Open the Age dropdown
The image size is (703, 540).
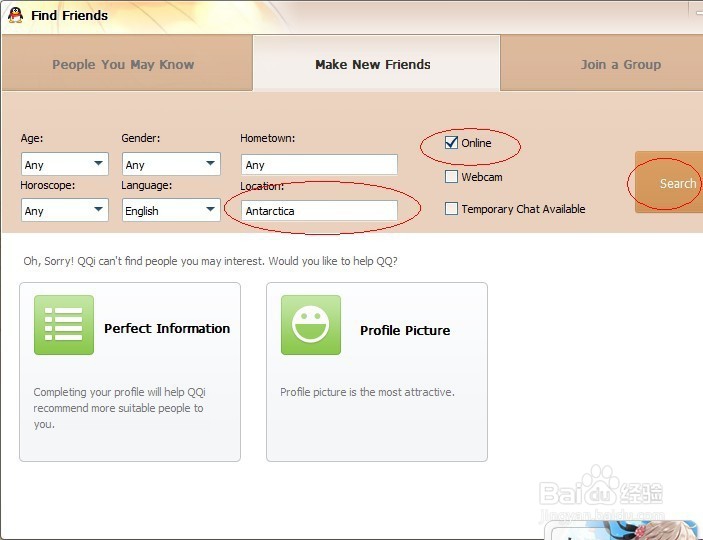click(x=65, y=164)
